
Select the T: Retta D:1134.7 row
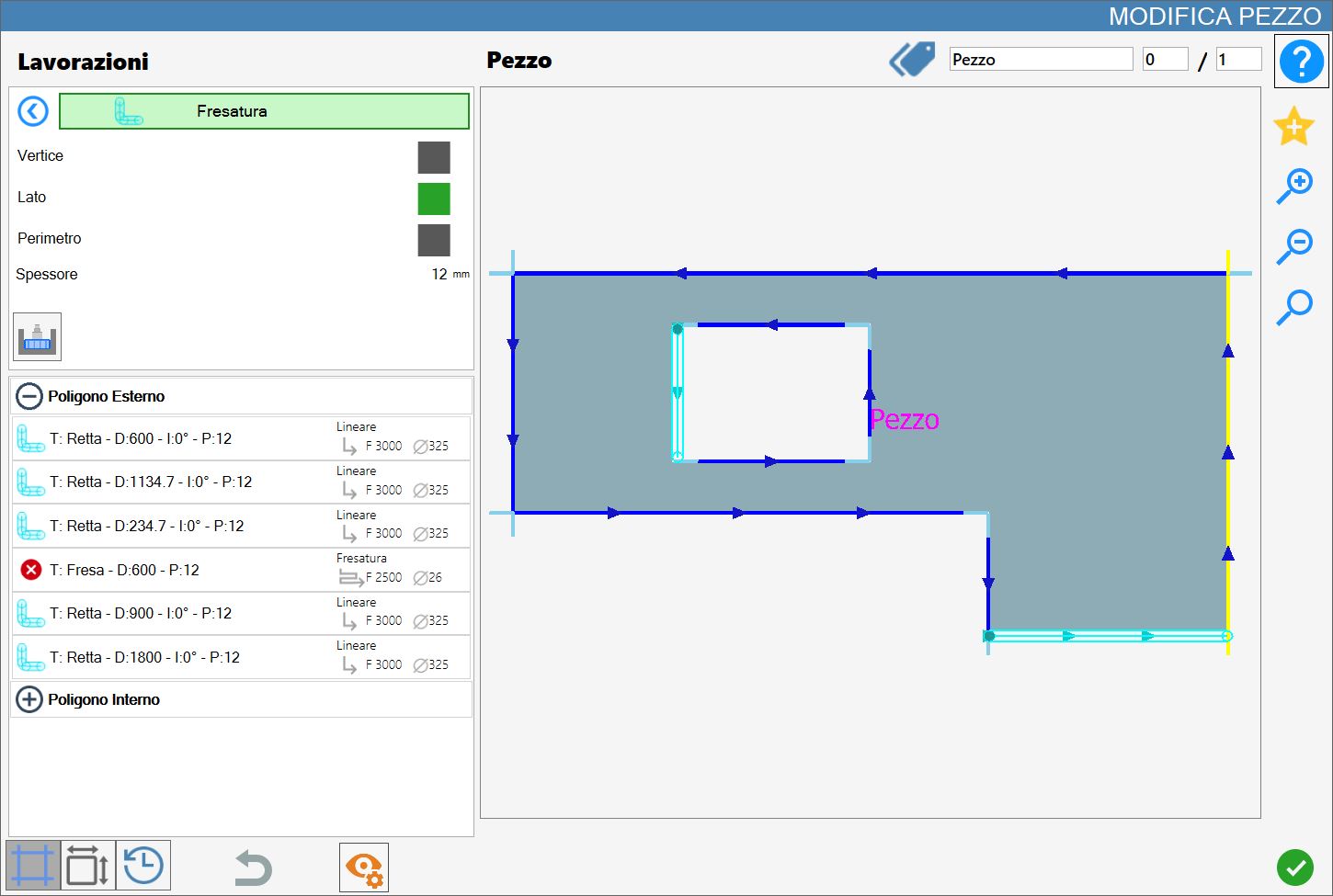[242, 482]
